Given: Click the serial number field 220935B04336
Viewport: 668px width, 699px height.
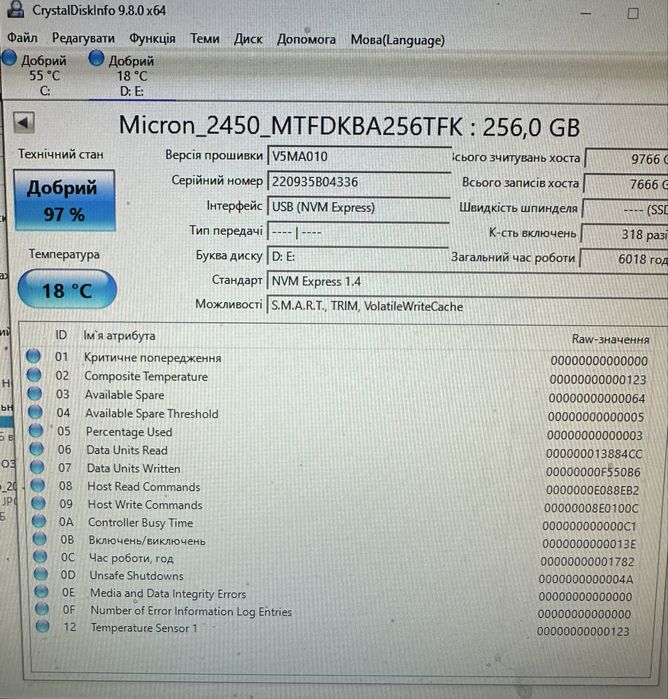Looking at the screenshot, I should click(x=359, y=183).
